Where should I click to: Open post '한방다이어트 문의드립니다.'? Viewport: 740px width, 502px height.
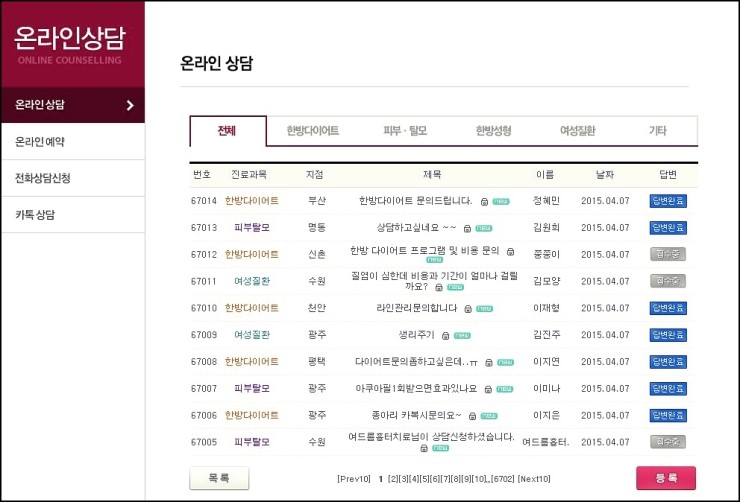point(415,201)
